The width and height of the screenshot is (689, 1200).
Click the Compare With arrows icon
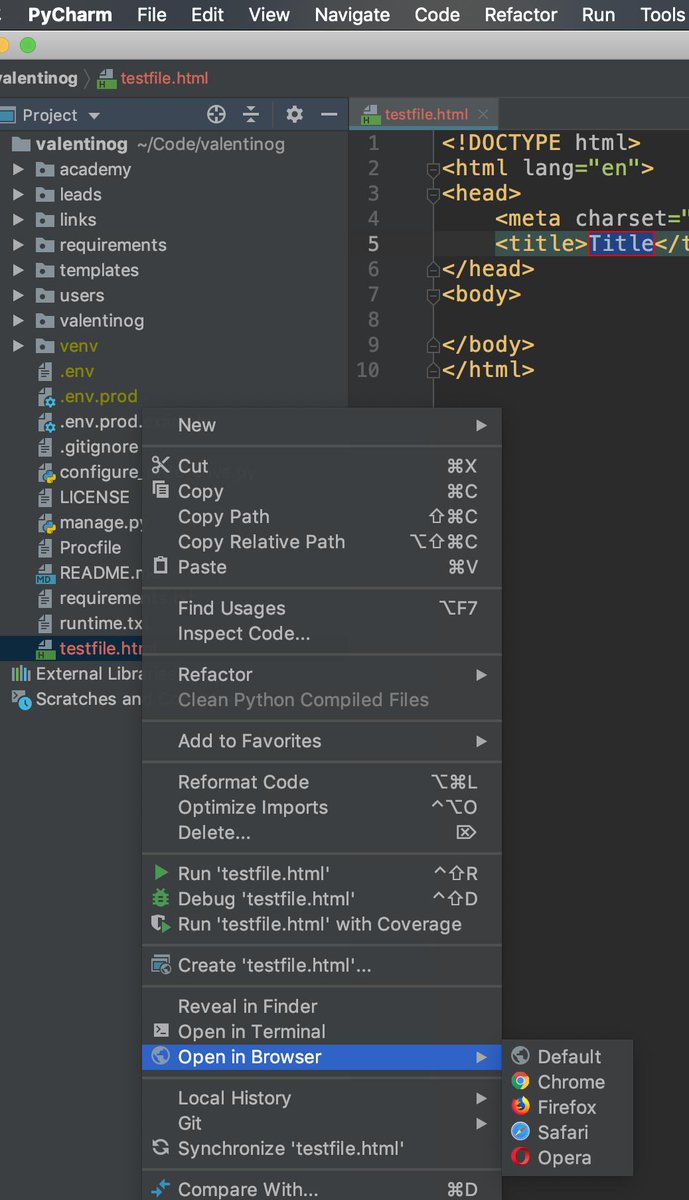[160, 1189]
